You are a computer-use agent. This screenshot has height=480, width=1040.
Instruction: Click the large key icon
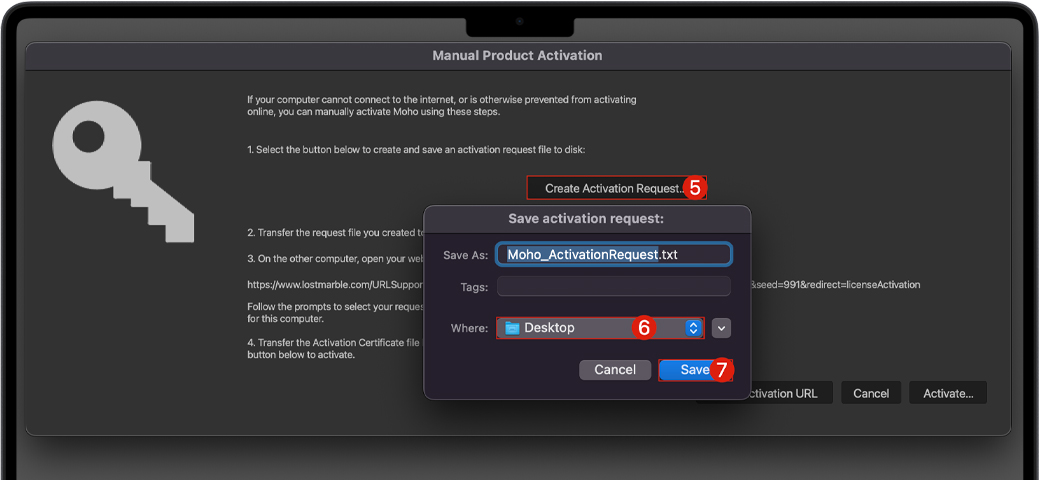tap(123, 170)
